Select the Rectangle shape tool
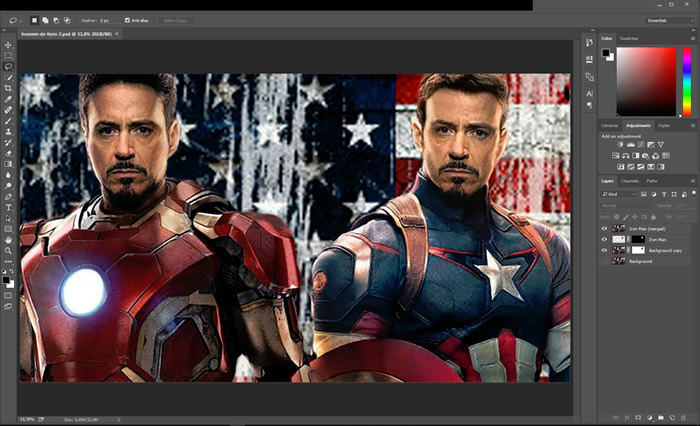Screen dimensions: 700x426 click(x=8, y=229)
